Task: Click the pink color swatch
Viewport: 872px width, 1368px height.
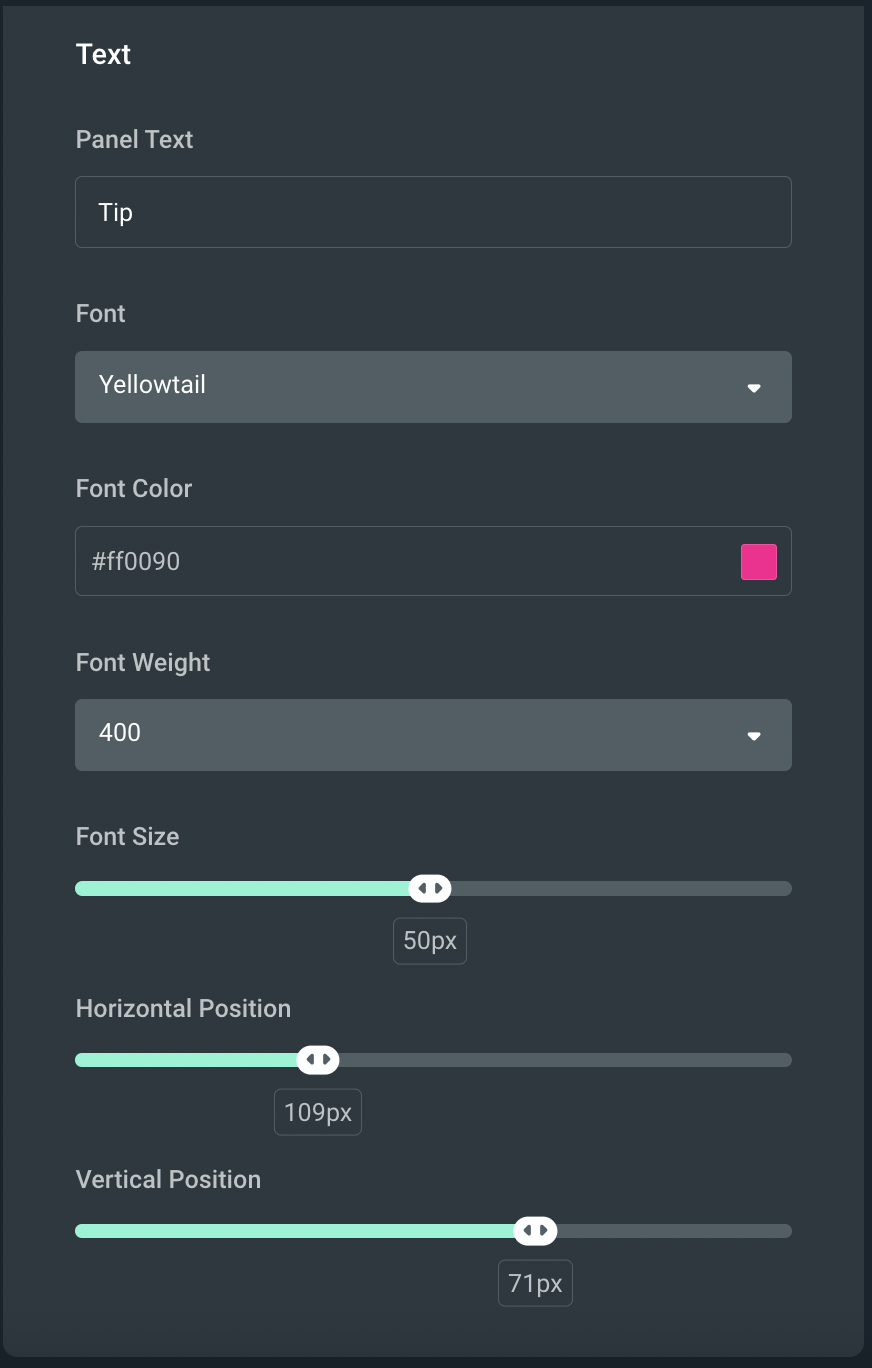Action: pyautogui.click(x=759, y=561)
